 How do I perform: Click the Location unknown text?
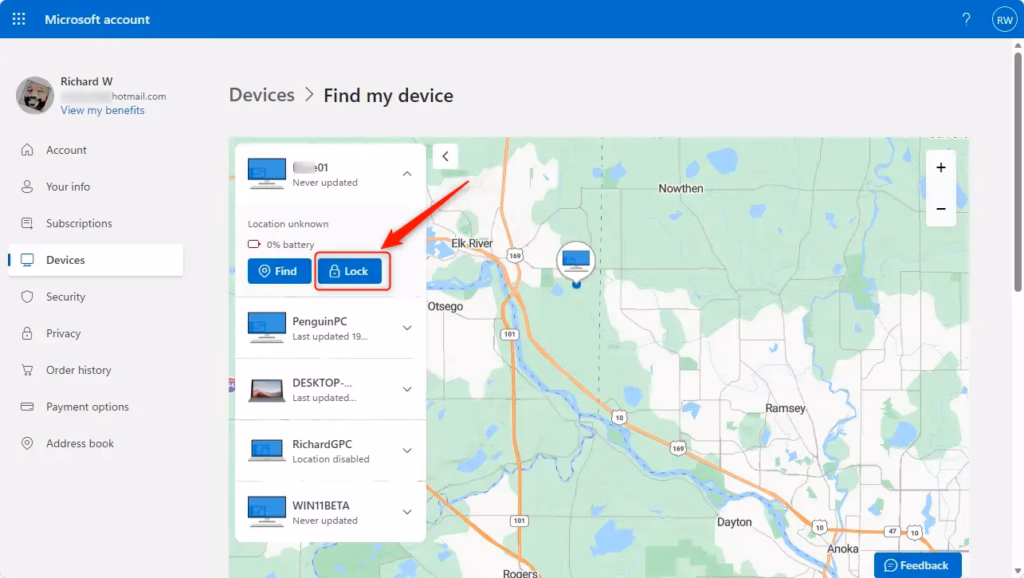pos(288,224)
